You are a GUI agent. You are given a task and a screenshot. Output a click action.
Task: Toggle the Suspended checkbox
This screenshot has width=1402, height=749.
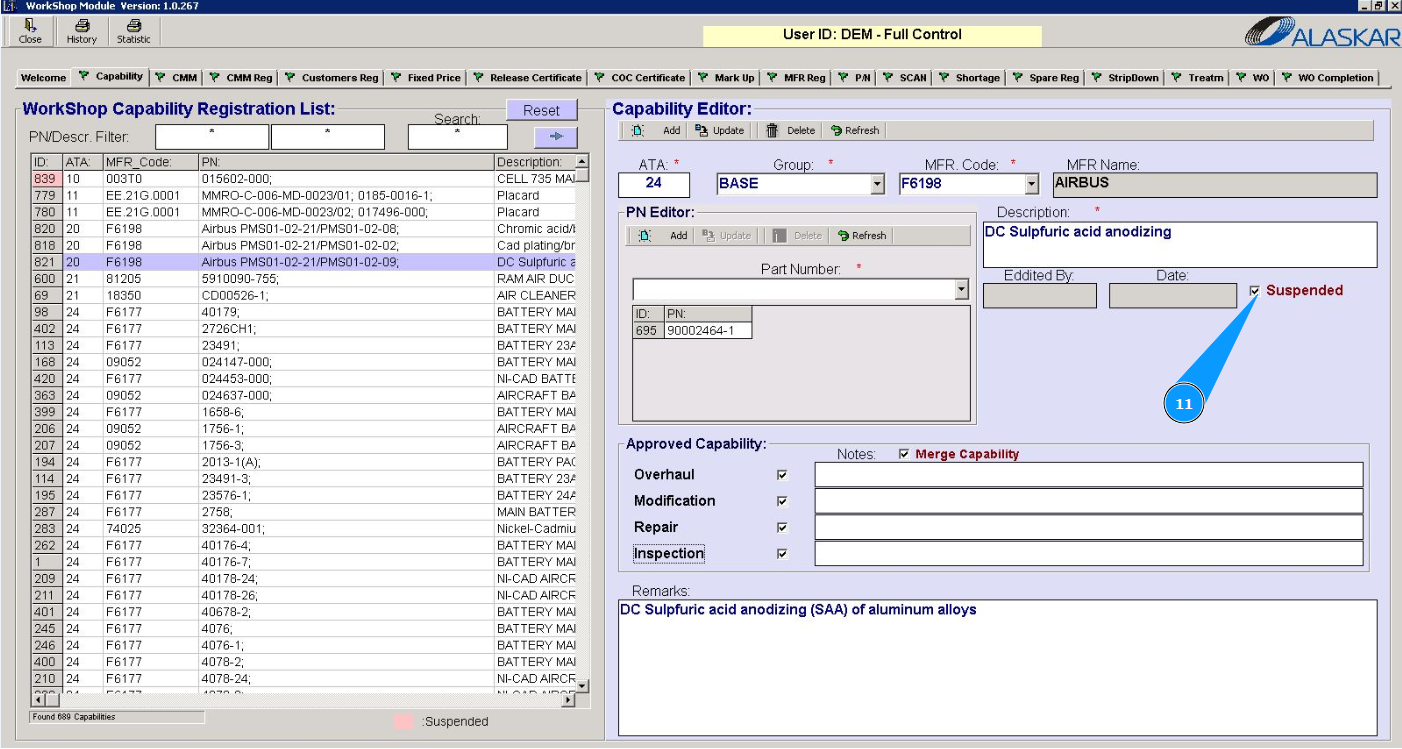(1255, 291)
